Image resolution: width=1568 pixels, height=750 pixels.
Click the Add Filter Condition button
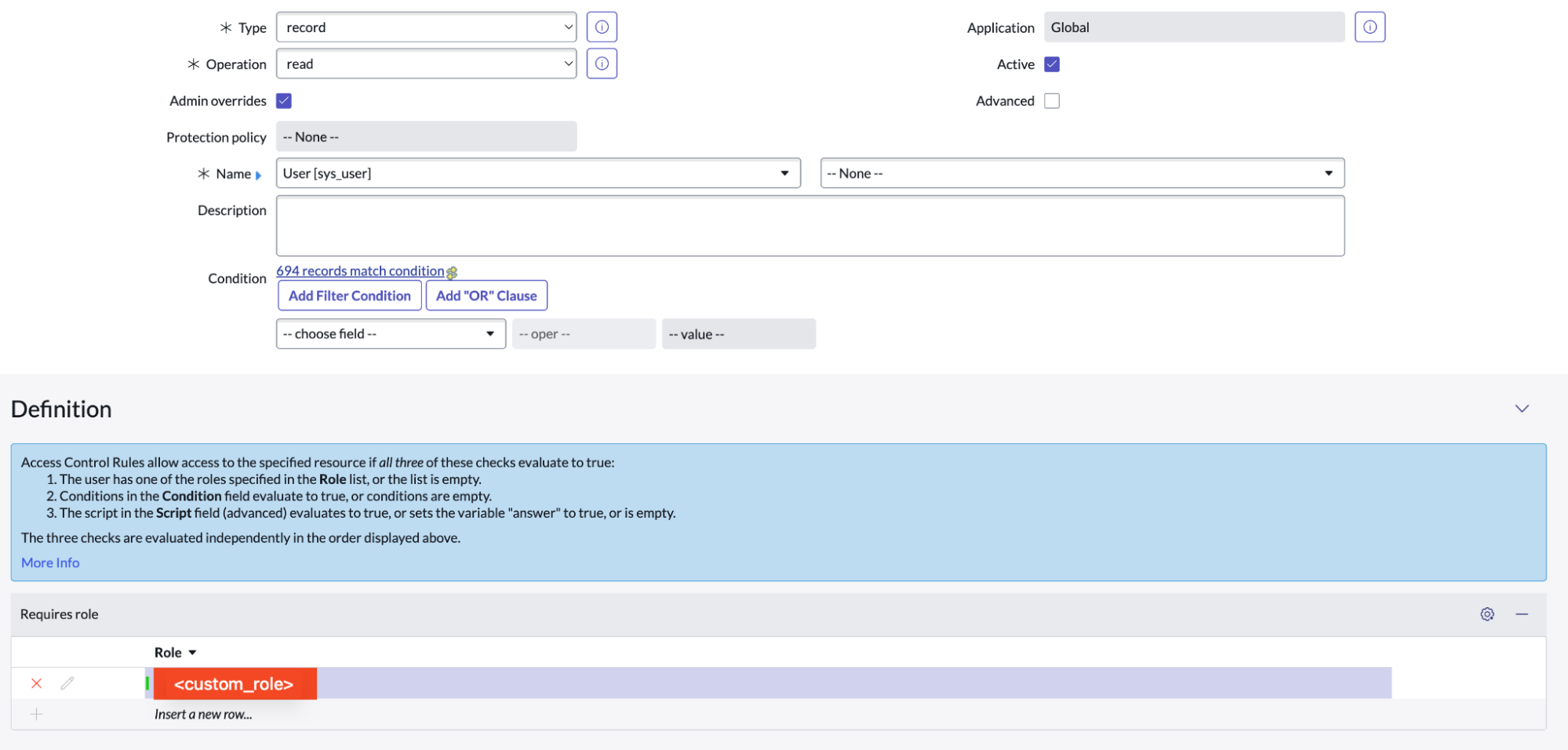(349, 296)
